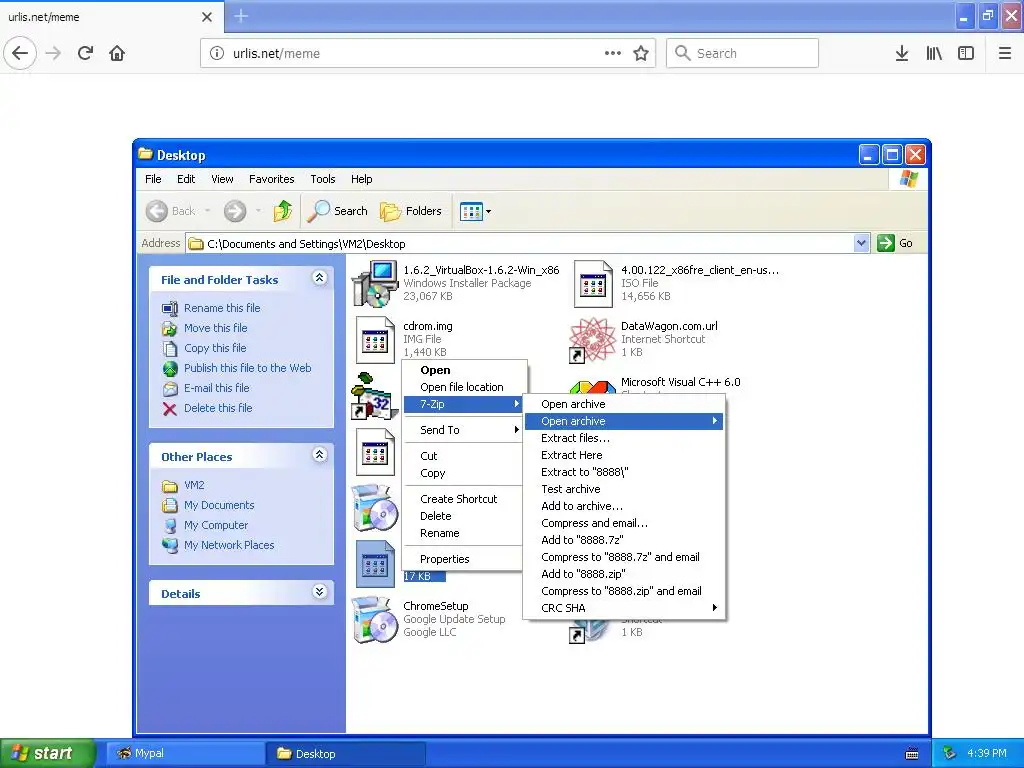Open the Edit menu
Viewport: 1024px width, 768px height.
pos(186,179)
